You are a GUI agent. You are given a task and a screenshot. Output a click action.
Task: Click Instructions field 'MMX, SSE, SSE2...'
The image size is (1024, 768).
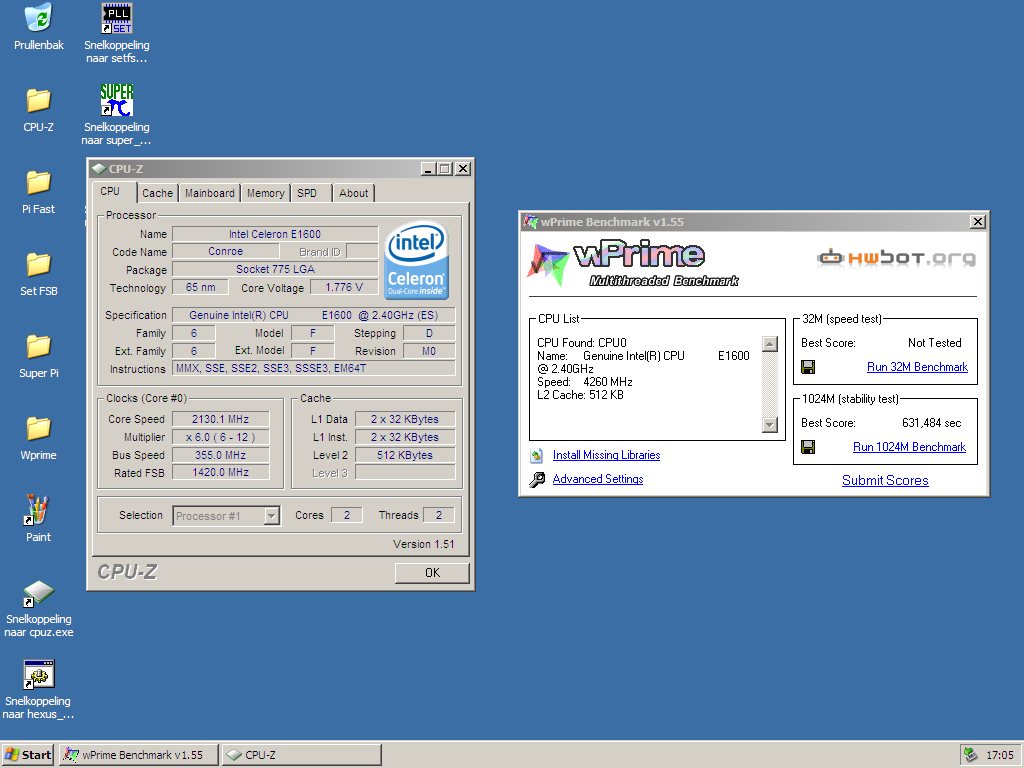click(x=313, y=368)
